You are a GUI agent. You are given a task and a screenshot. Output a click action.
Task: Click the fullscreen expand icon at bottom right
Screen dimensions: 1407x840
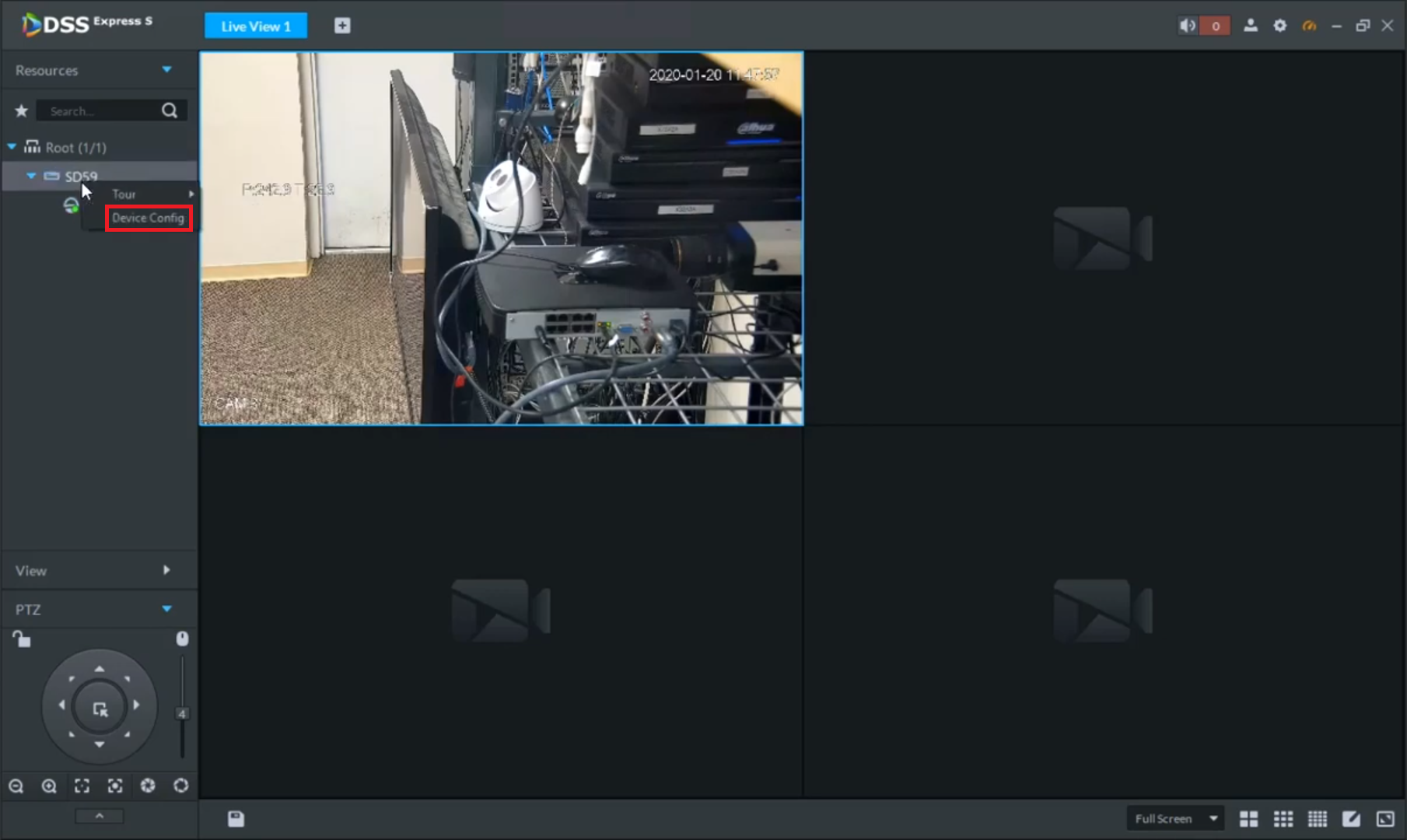coord(1385,818)
